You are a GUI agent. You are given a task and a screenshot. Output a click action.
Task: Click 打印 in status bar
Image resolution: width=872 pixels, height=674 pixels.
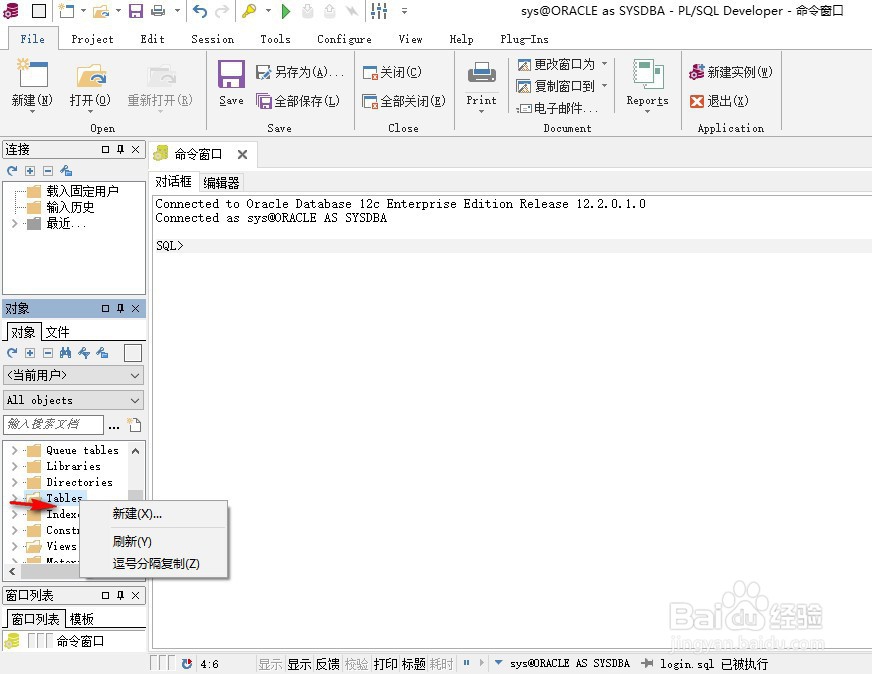385,664
